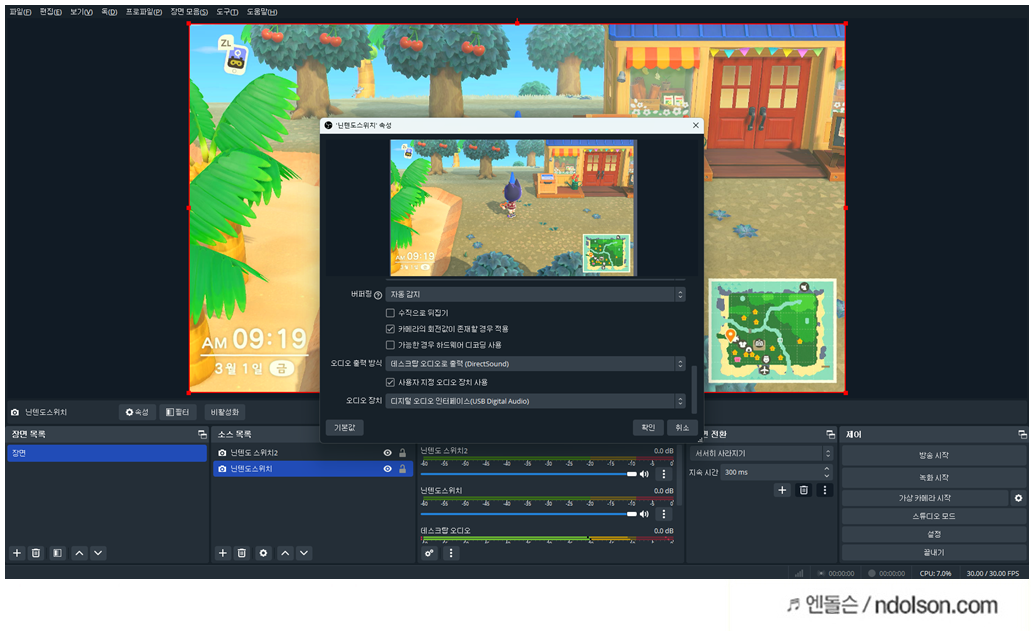
Task: Open 파일 menu
Action: click(20, 12)
